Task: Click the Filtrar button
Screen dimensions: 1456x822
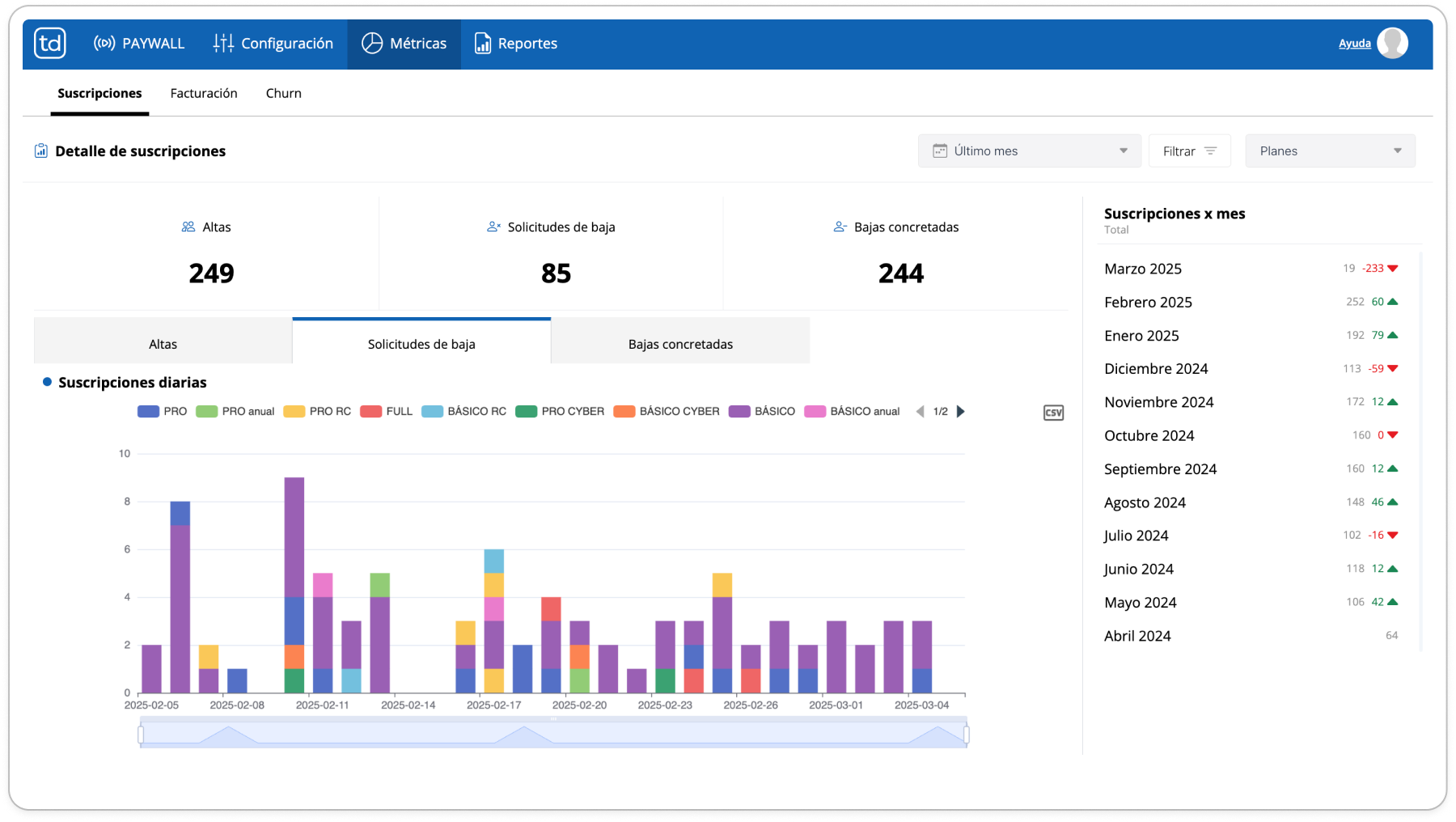Action: pyautogui.click(x=1190, y=151)
